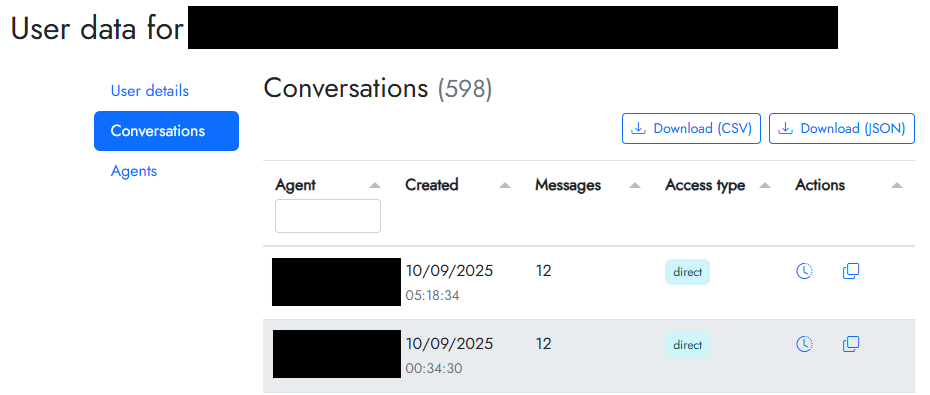The width and height of the screenshot is (930, 395).
Task: Sort table by Messages column arrow
Action: pos(635,185)
